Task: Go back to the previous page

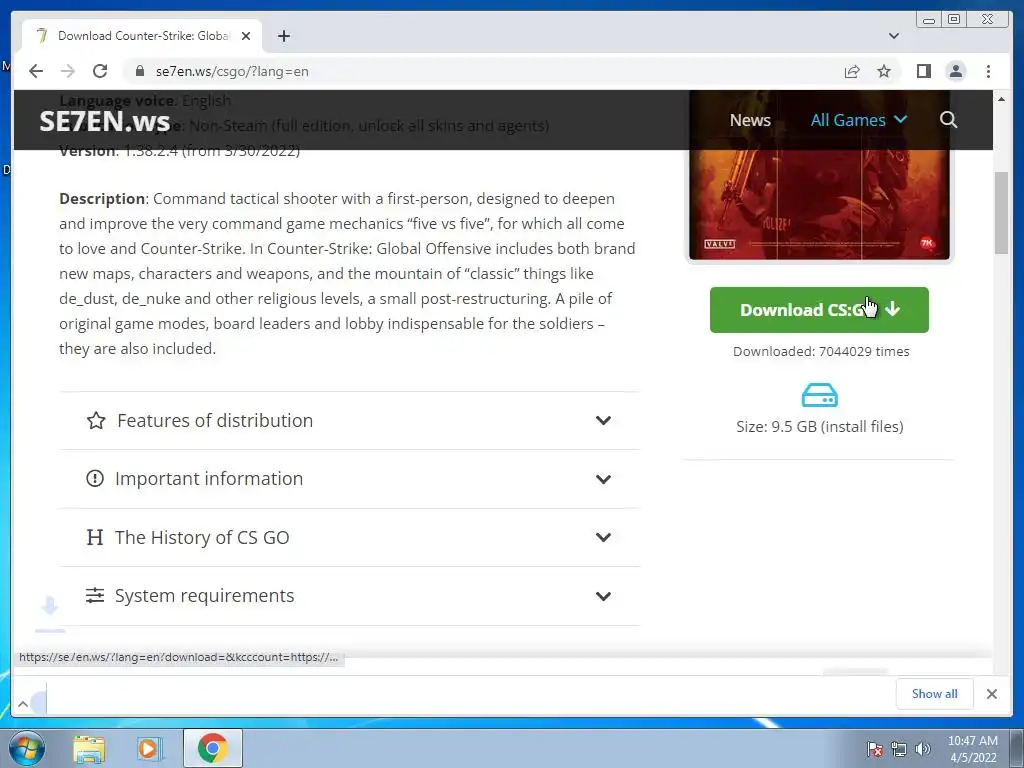Action: coord(36,71)
